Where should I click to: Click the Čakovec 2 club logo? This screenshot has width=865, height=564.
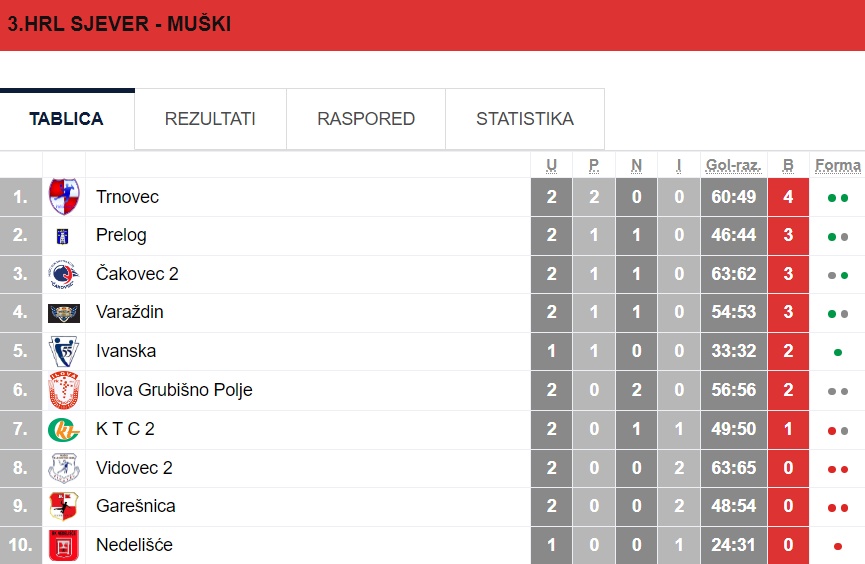coord(64,274)
